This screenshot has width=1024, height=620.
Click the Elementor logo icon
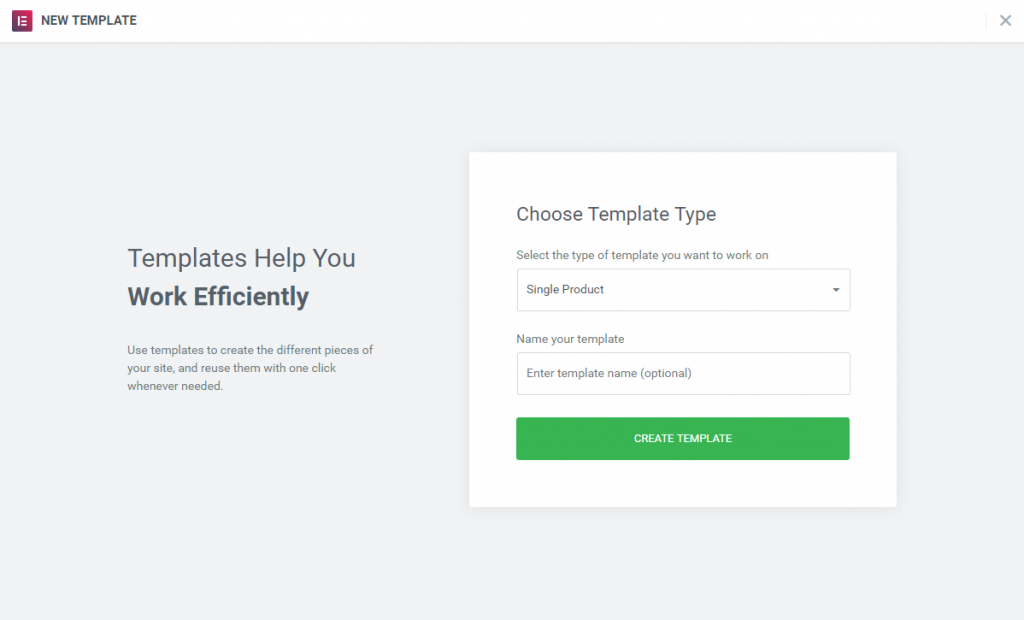pos(22,20)
